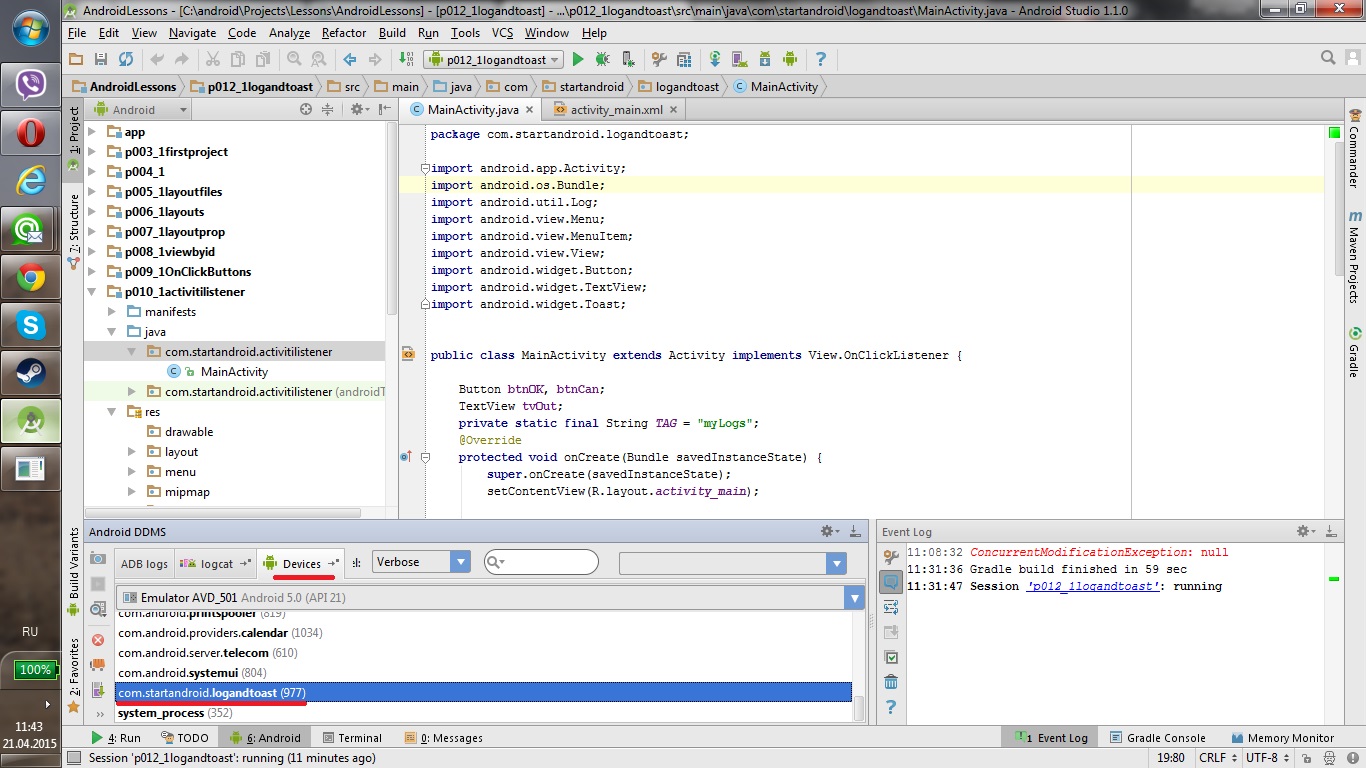The image size is (1366, 768).
Task: Click DDMS screen capture camera icon
Action: (x=98, y=558)
